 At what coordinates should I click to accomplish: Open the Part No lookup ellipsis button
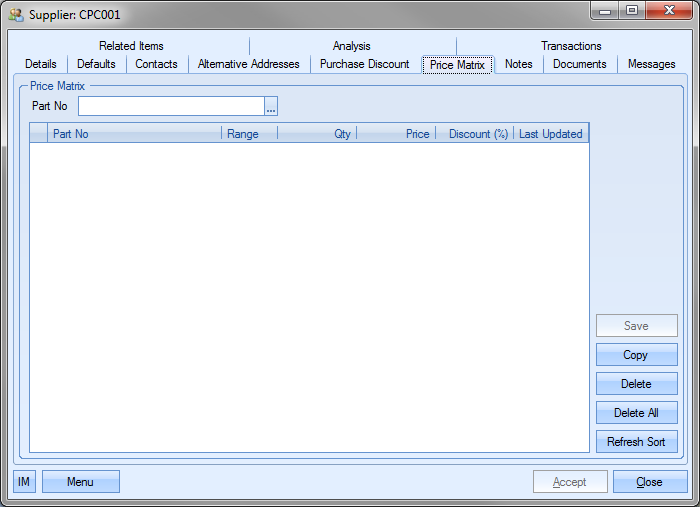(271, 106)
